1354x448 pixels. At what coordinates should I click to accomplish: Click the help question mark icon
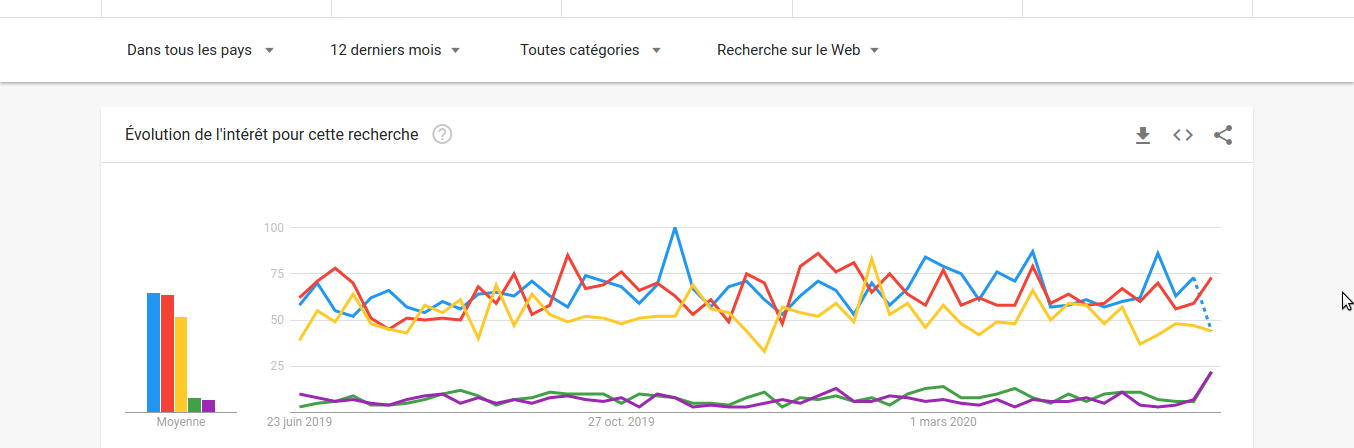coord(442,134)
